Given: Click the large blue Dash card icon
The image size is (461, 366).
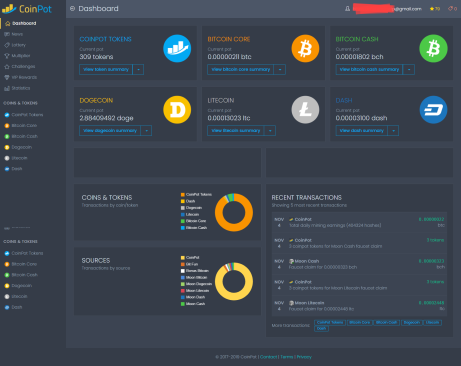Looking at the screenshot, I should point(433,110).
